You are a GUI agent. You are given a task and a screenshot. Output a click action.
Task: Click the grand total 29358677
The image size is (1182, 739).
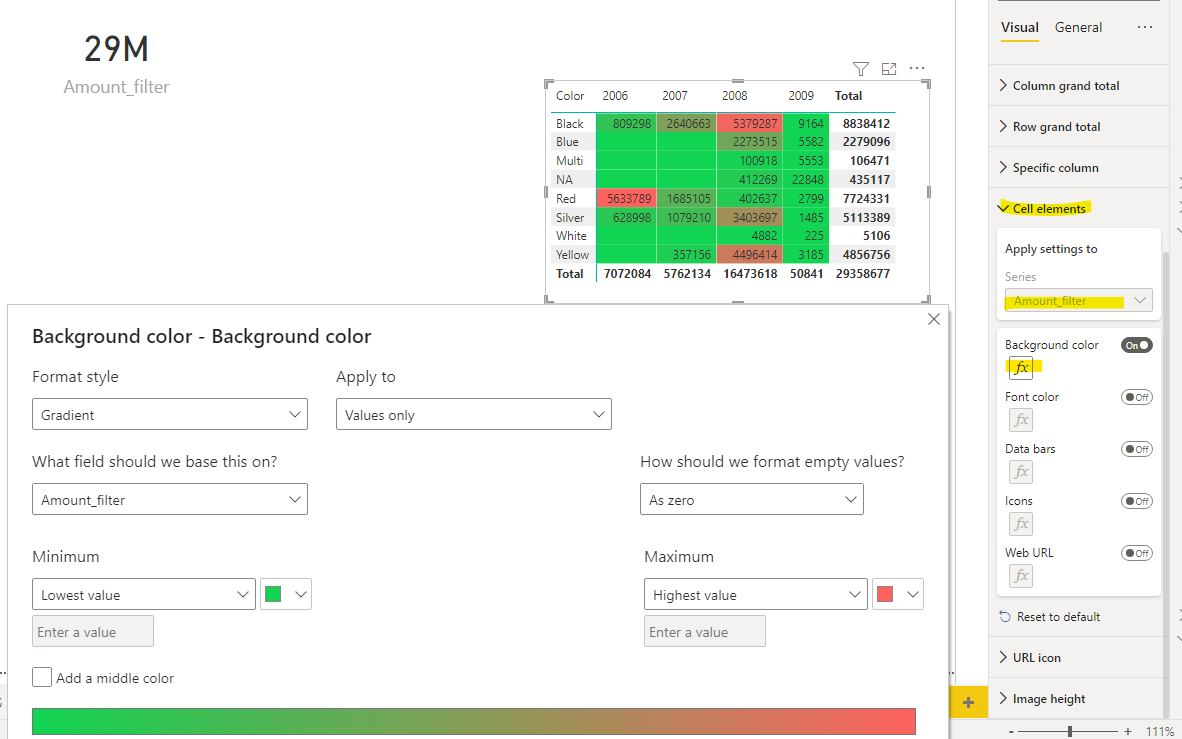(x=862, y=274)
